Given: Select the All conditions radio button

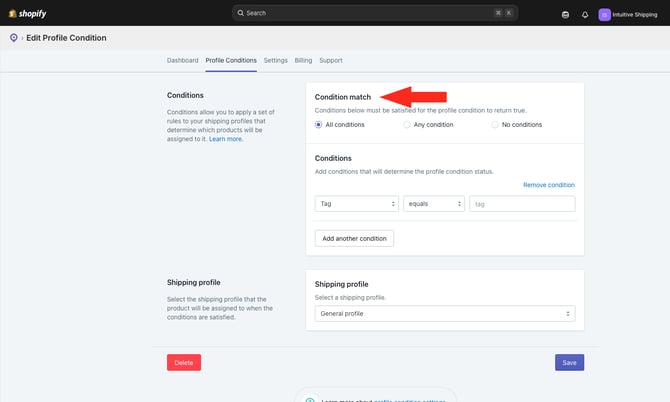Looking at the screenshot, I should pos(318,125).
